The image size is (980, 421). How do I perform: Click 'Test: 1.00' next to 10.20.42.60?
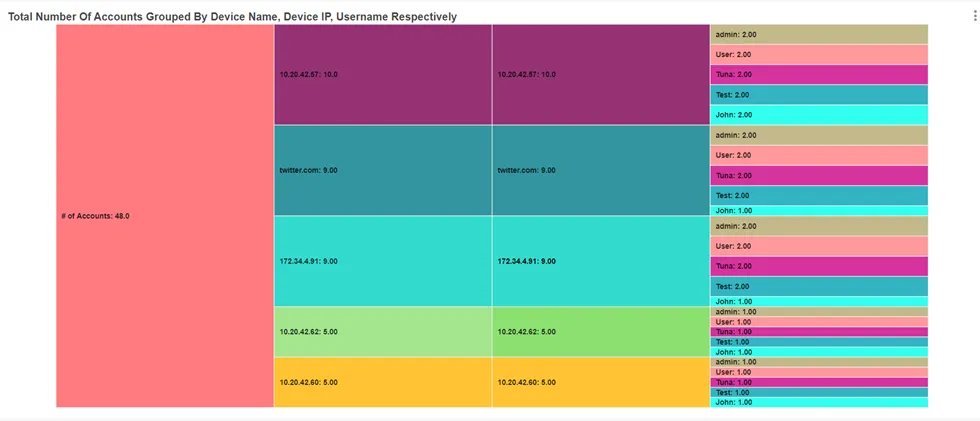(x=819, y=392)
